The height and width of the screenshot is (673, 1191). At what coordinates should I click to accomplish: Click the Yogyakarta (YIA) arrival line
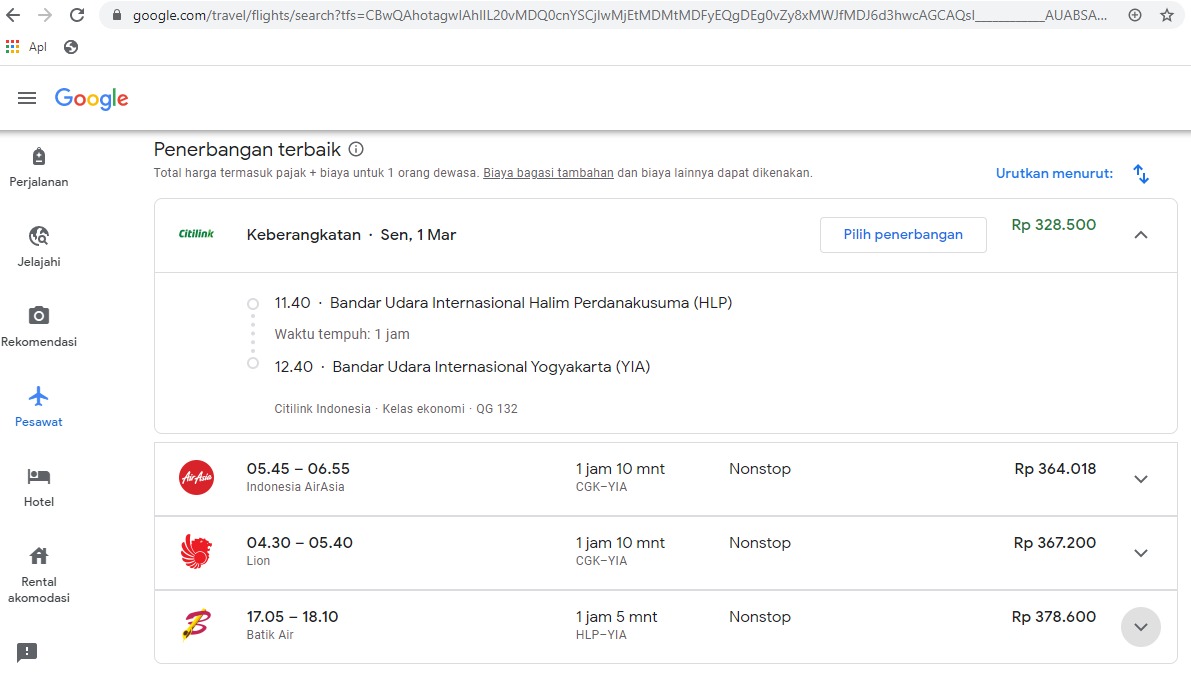tap(462, 367)
